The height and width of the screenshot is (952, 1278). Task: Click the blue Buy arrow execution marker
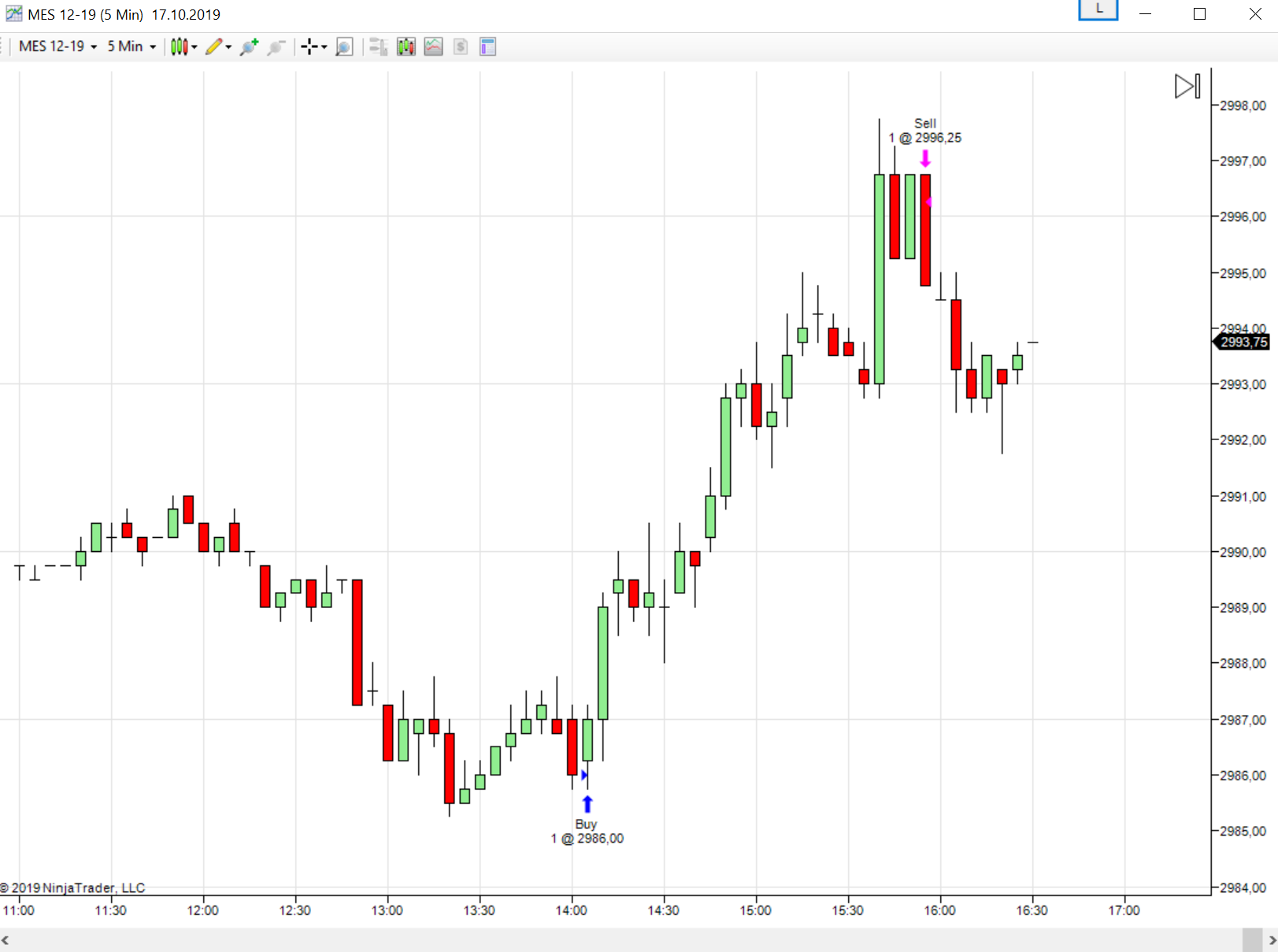pos(587,804)
